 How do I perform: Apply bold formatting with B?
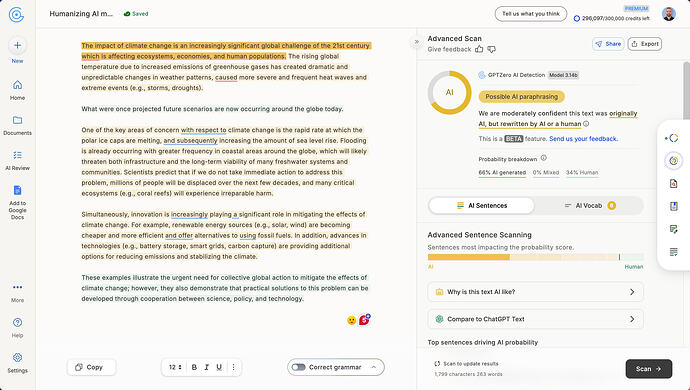coord(194,367)
